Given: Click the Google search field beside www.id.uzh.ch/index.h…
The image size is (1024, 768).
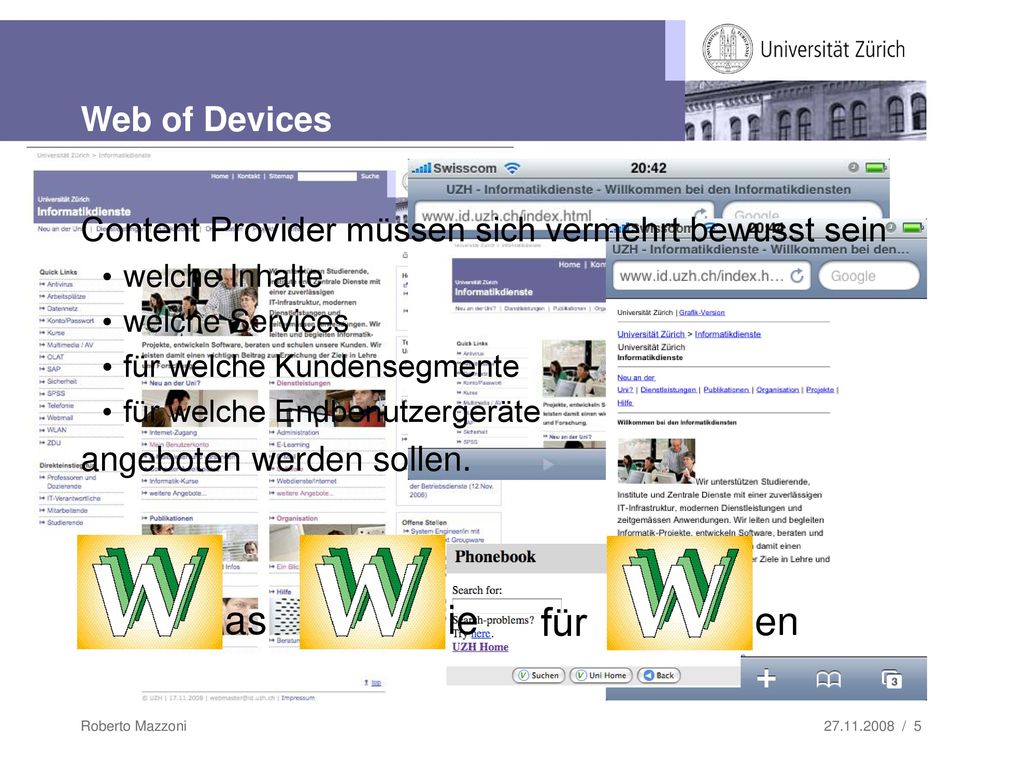Looking at the screenshot, I should (869, 276).
